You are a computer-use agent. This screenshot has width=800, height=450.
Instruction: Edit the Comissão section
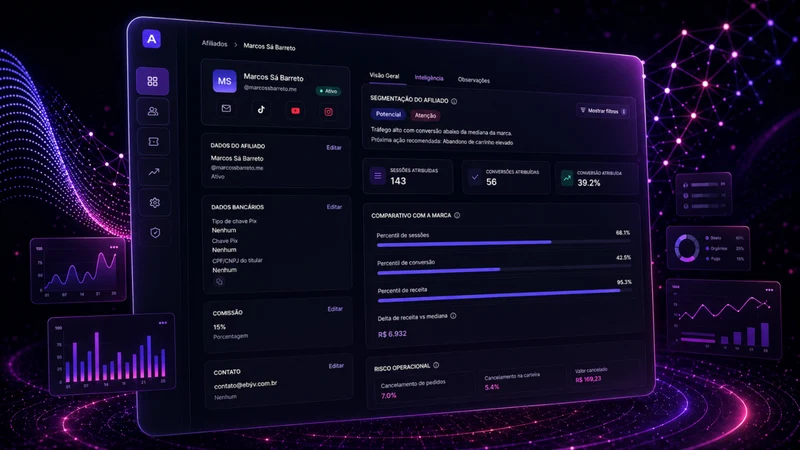point(335,309)
